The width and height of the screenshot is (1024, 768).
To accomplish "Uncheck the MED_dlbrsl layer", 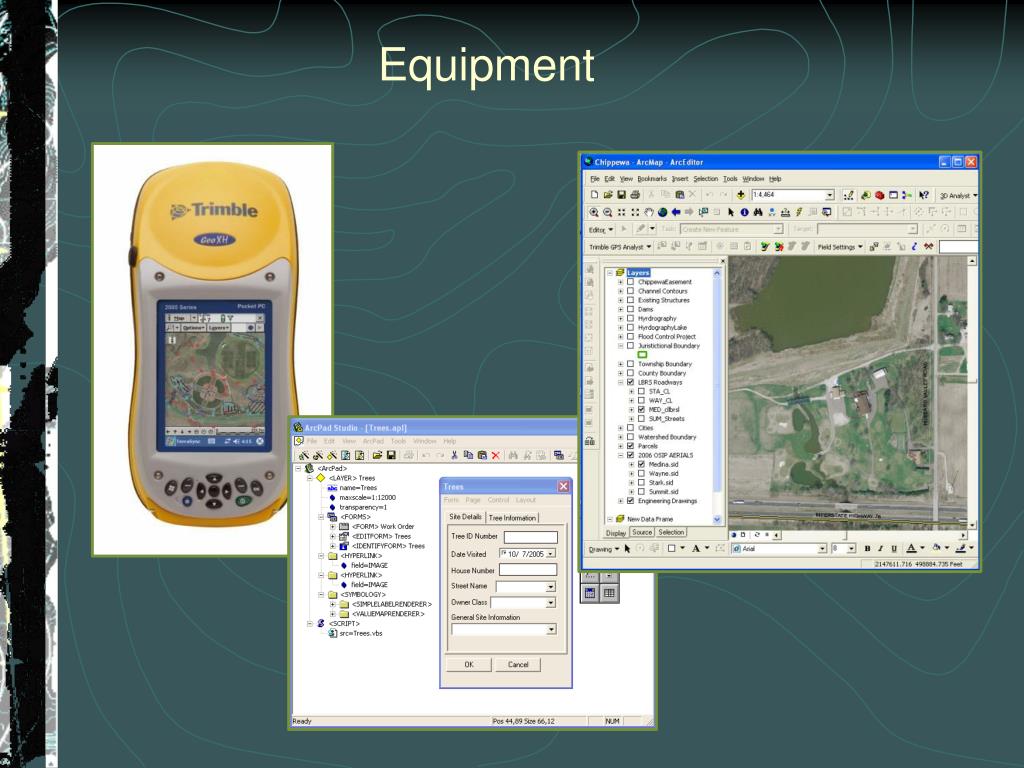I will pos(641,410).
